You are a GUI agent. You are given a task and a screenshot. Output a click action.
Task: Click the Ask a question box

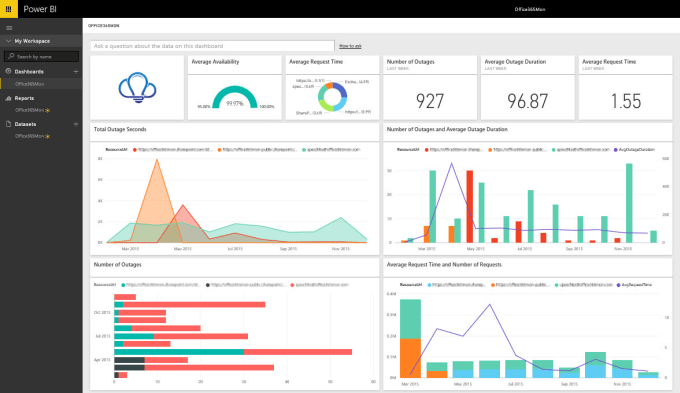[212, 46]
